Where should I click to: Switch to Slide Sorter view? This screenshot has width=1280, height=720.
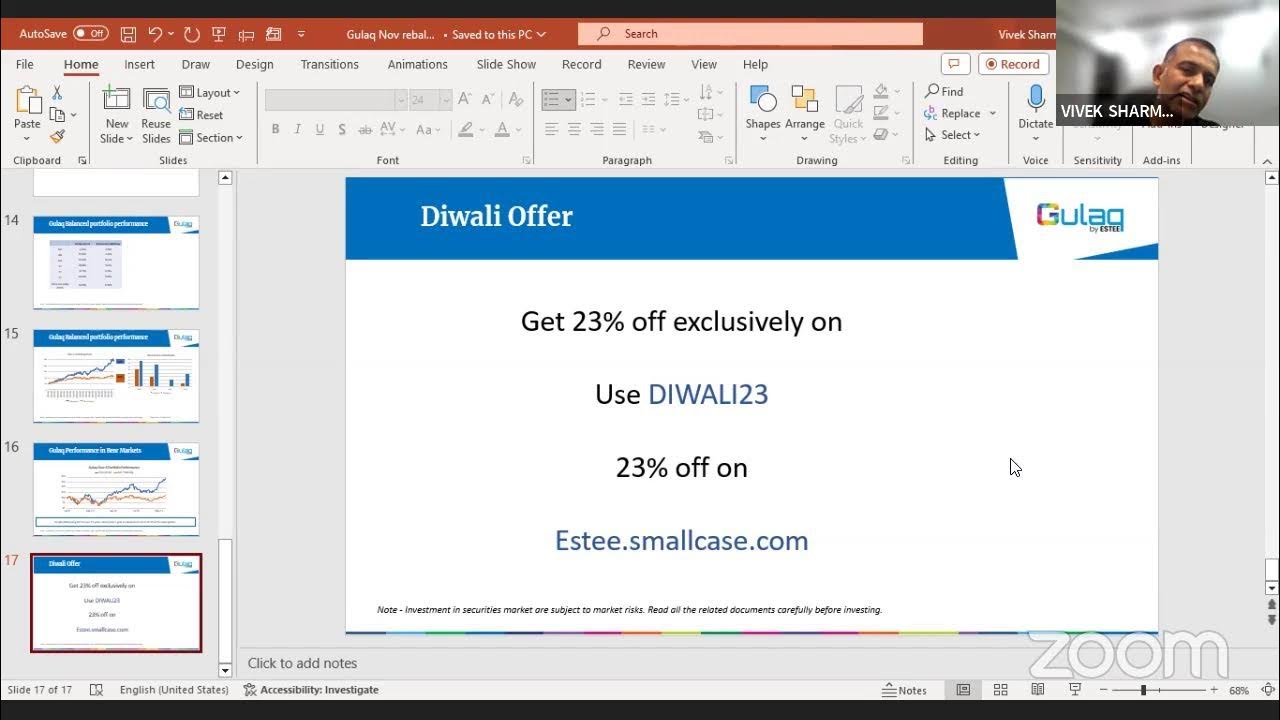click(x=1000, y=690)
